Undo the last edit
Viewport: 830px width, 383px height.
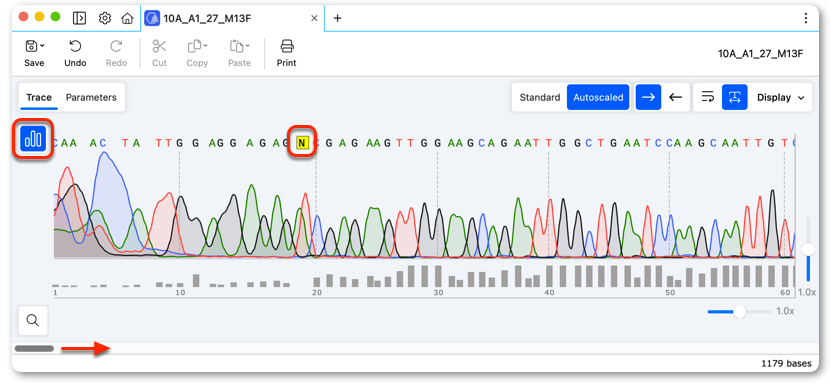(x=75, y=53)
